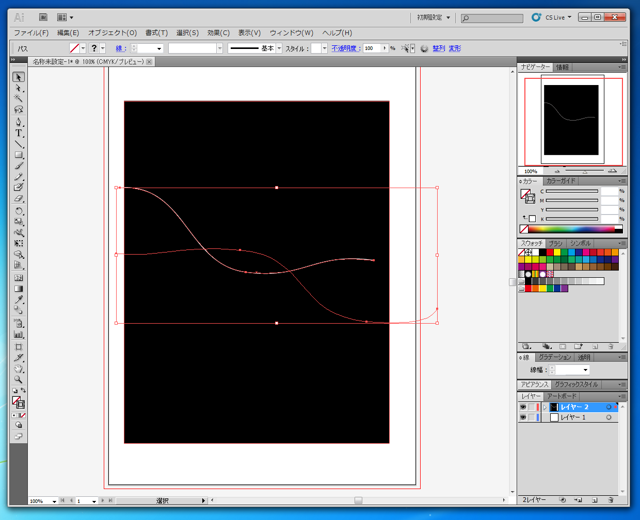
Task: Select the Pen tool
Action: coord(18,122)
